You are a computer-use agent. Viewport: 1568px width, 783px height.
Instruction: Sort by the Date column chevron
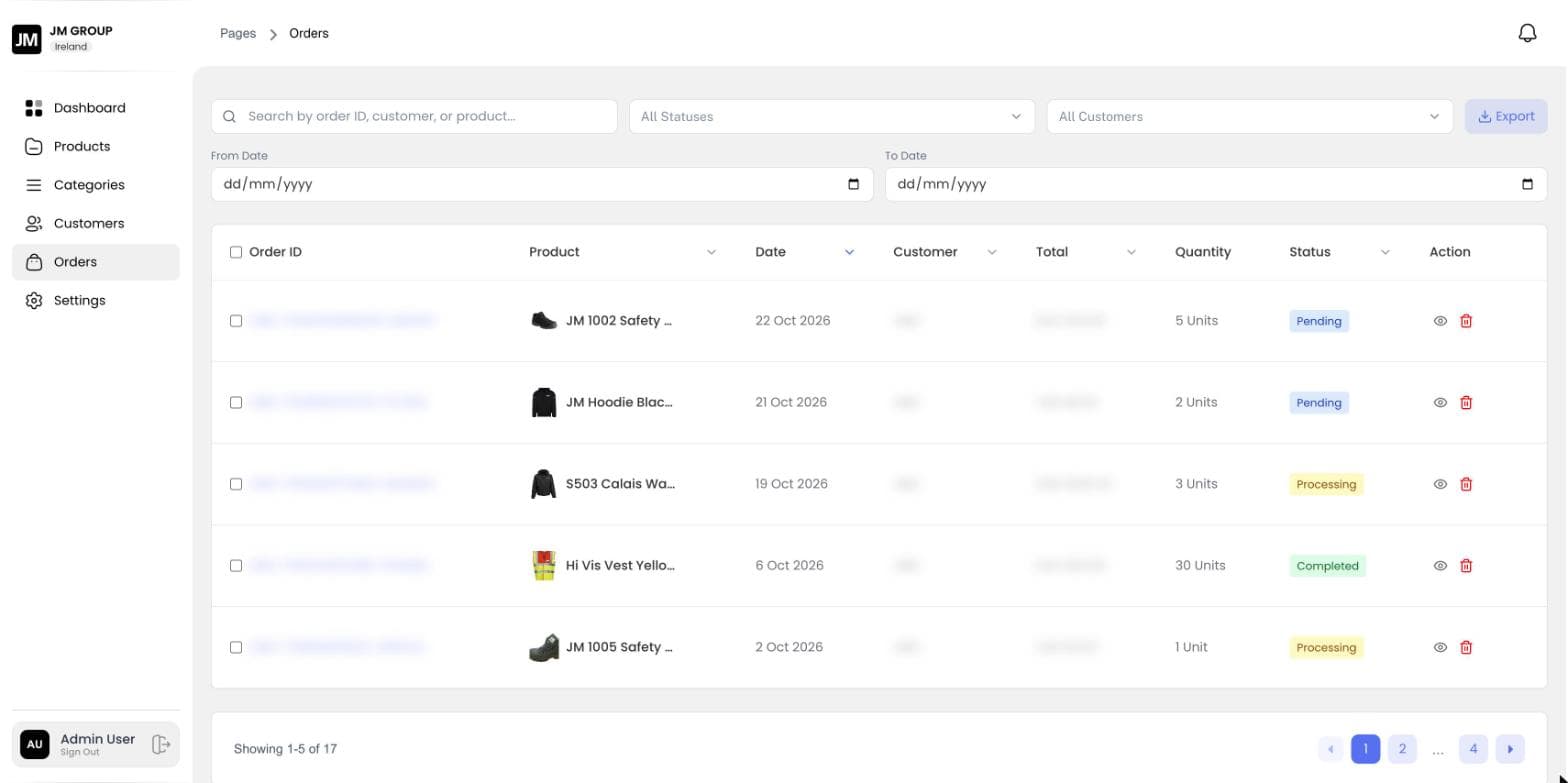coord(849,252)
